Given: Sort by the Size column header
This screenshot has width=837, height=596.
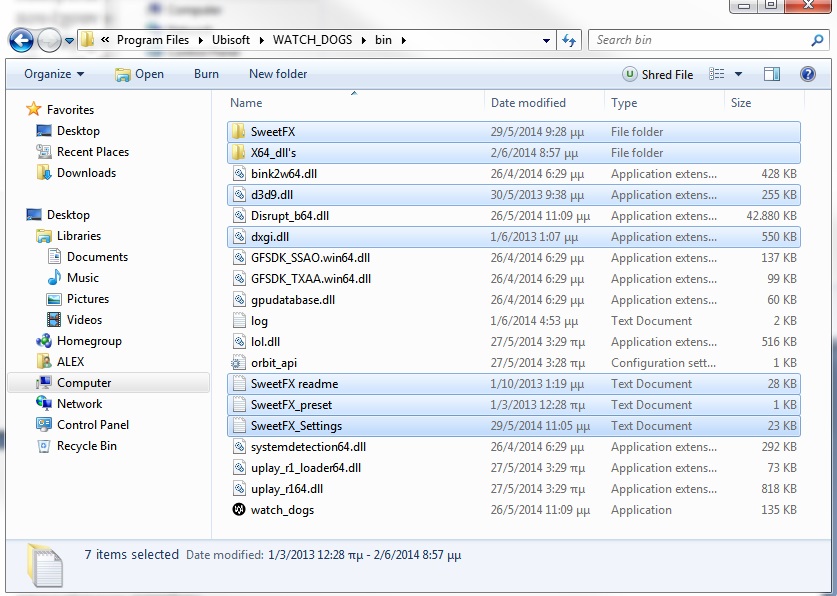Looking at the screenshot, I should point(741,103).
